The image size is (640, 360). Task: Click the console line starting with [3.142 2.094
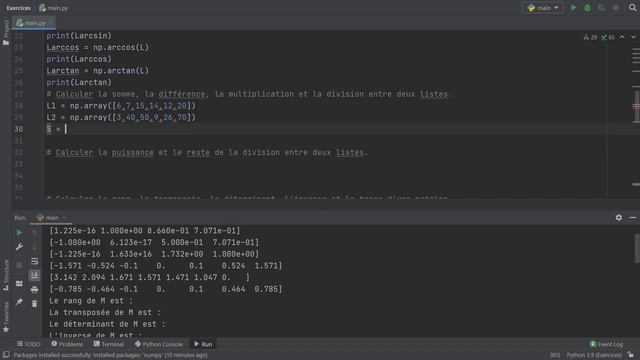click(x=149, y=278)
